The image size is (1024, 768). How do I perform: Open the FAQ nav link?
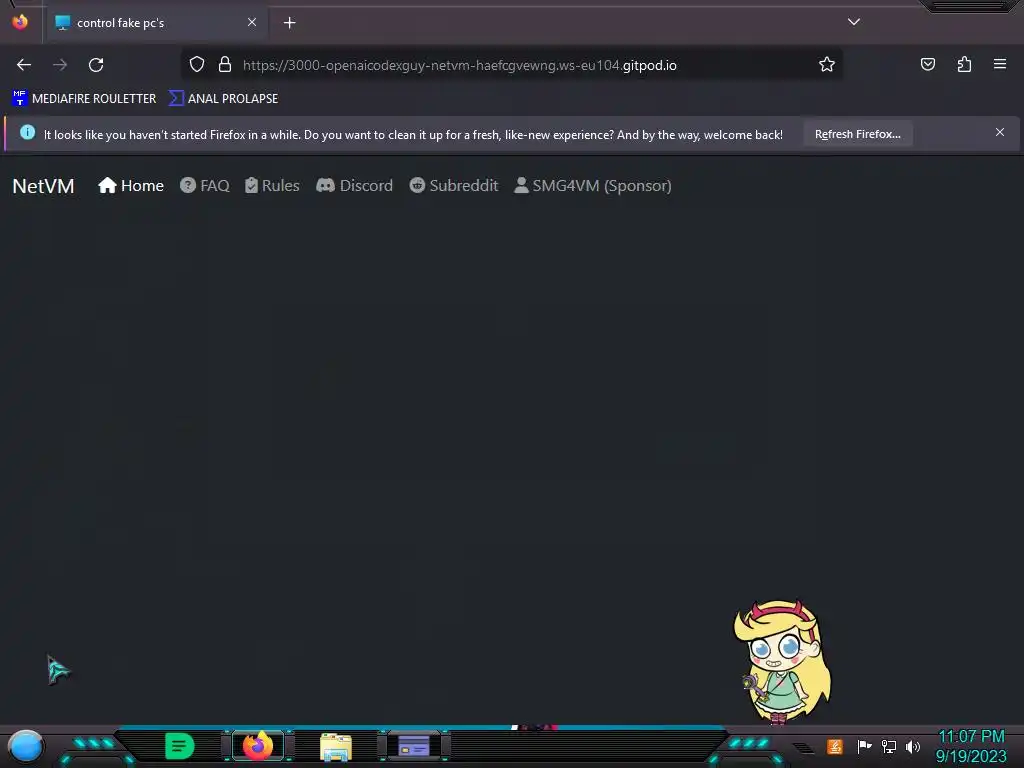click(204, 185)
